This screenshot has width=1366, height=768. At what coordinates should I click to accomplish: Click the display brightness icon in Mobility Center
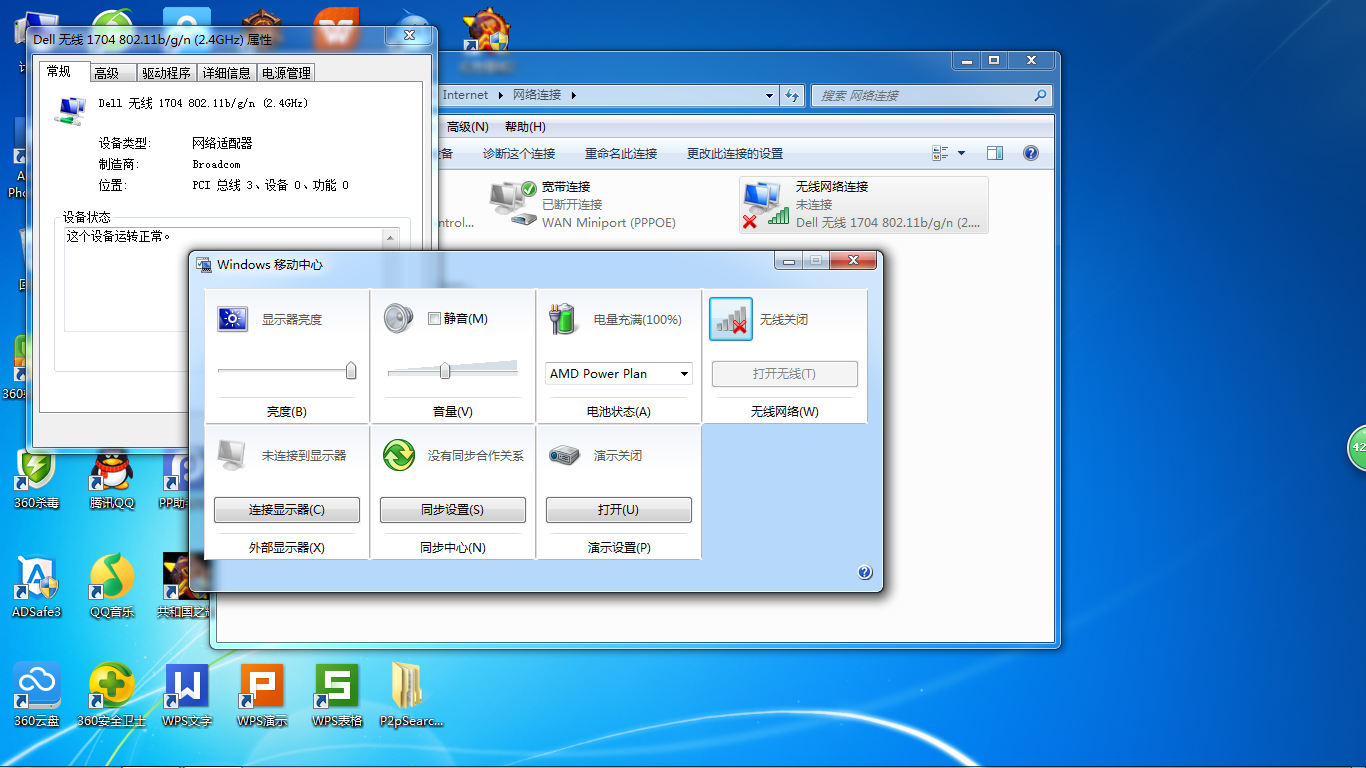(x=233, y=319)
